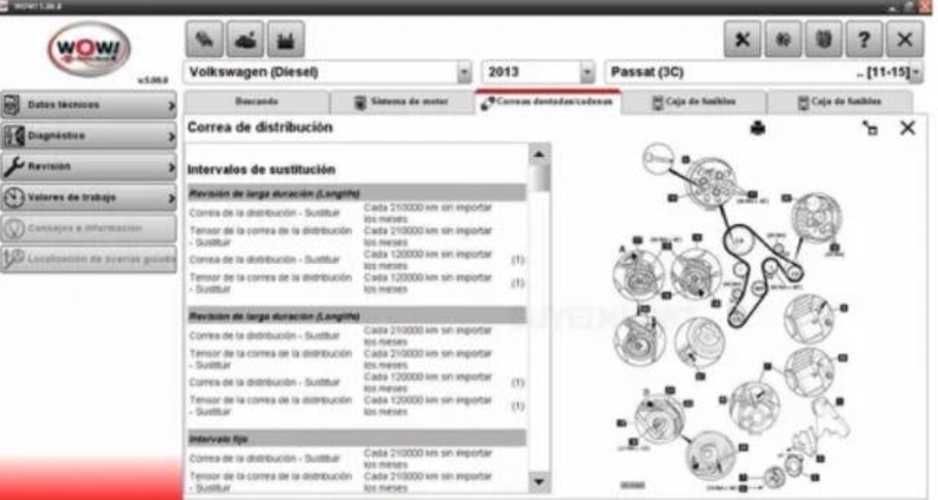Click the WOW! logo

(89, 49)
